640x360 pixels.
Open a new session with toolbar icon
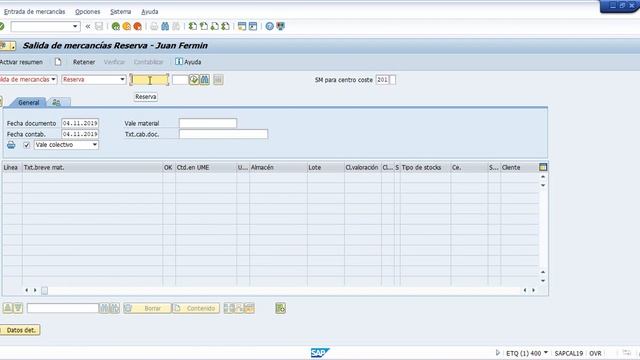[x=242, y=27]
